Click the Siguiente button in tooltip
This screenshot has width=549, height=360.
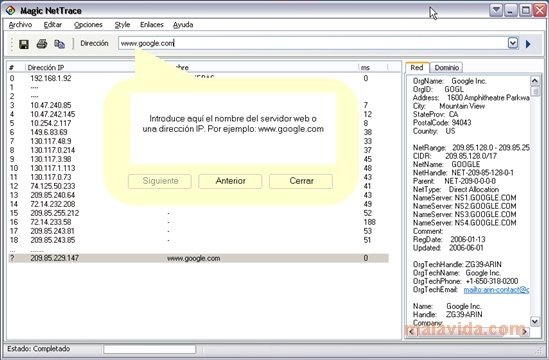[160, 181]
